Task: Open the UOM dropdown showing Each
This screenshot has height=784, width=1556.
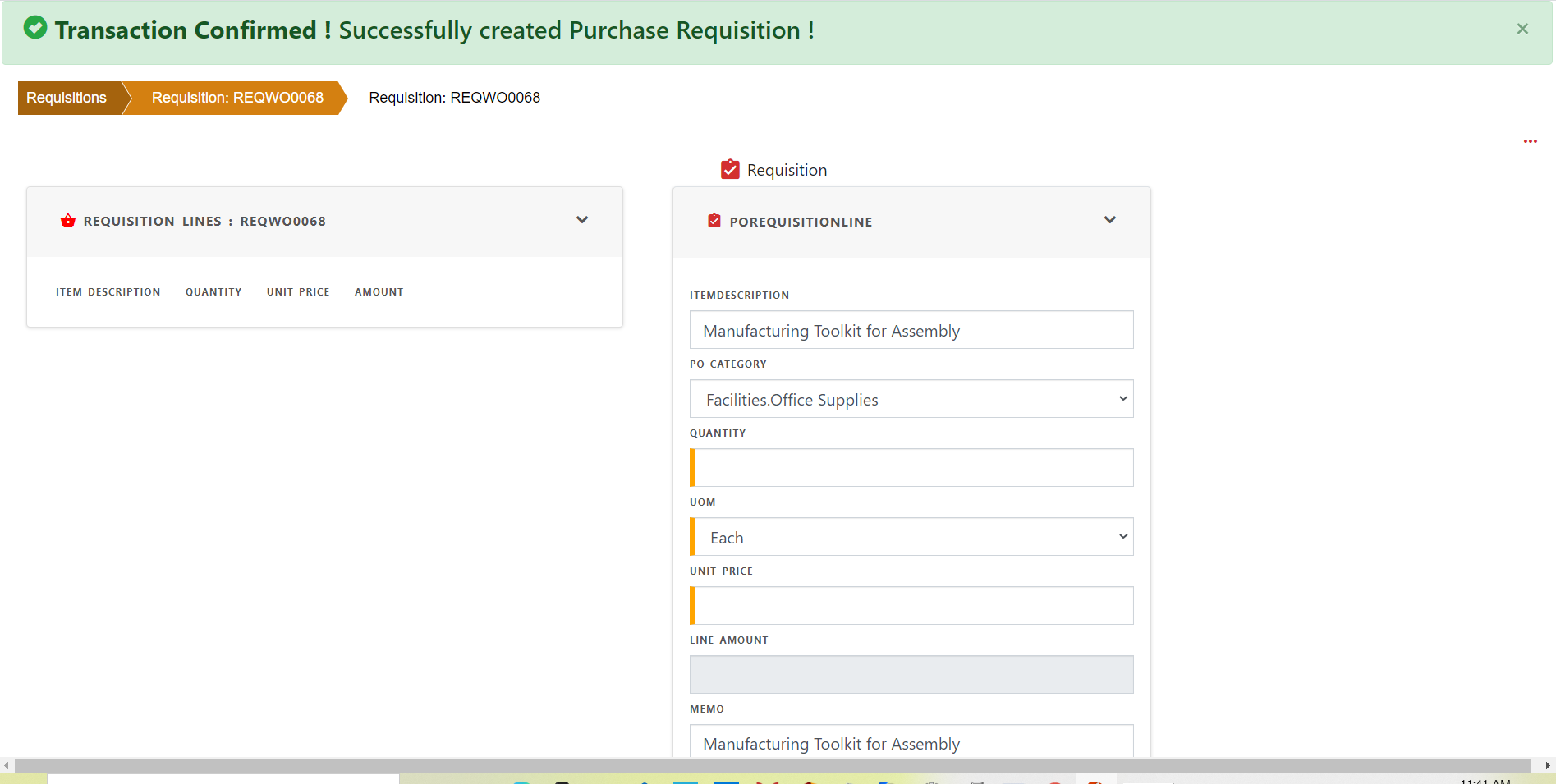Action: [x=911, y=537]
